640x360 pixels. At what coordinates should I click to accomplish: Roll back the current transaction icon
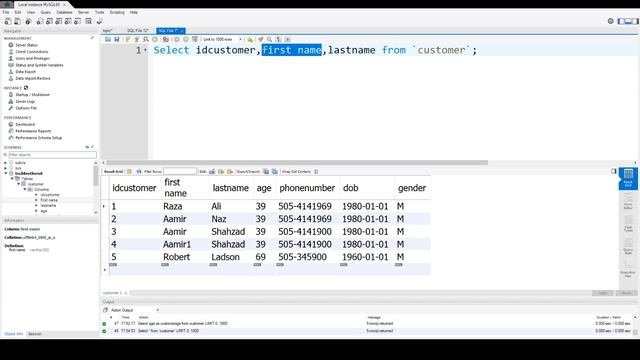point(186,40)
